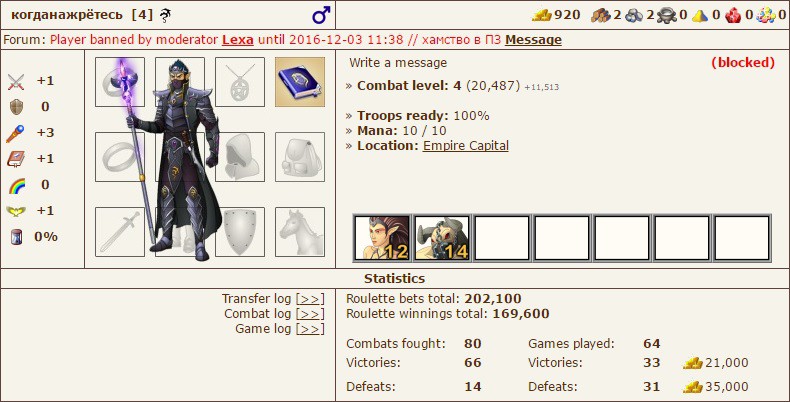The width and height of the screenshot is (790, 402).
Task: Click the male gender symbol icon
Action: point(321,15)
